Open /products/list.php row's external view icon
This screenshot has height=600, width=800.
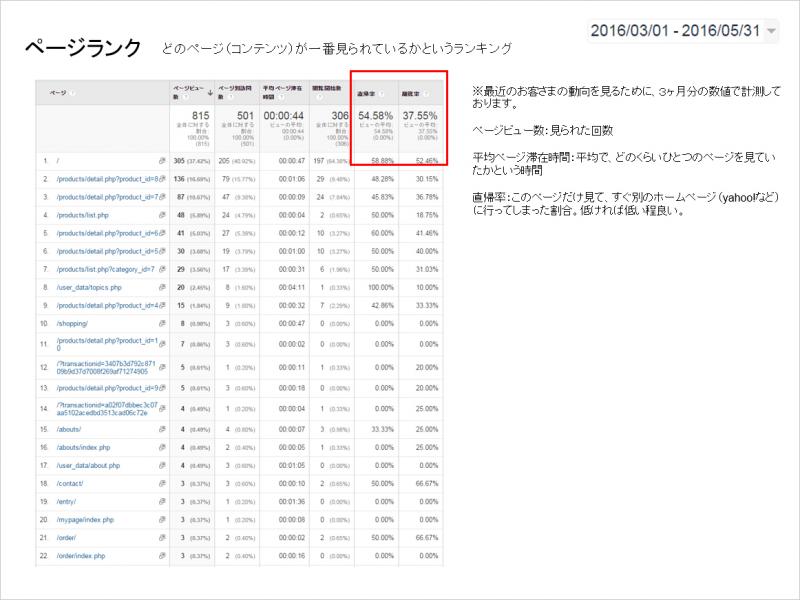(x=162, y=215)
